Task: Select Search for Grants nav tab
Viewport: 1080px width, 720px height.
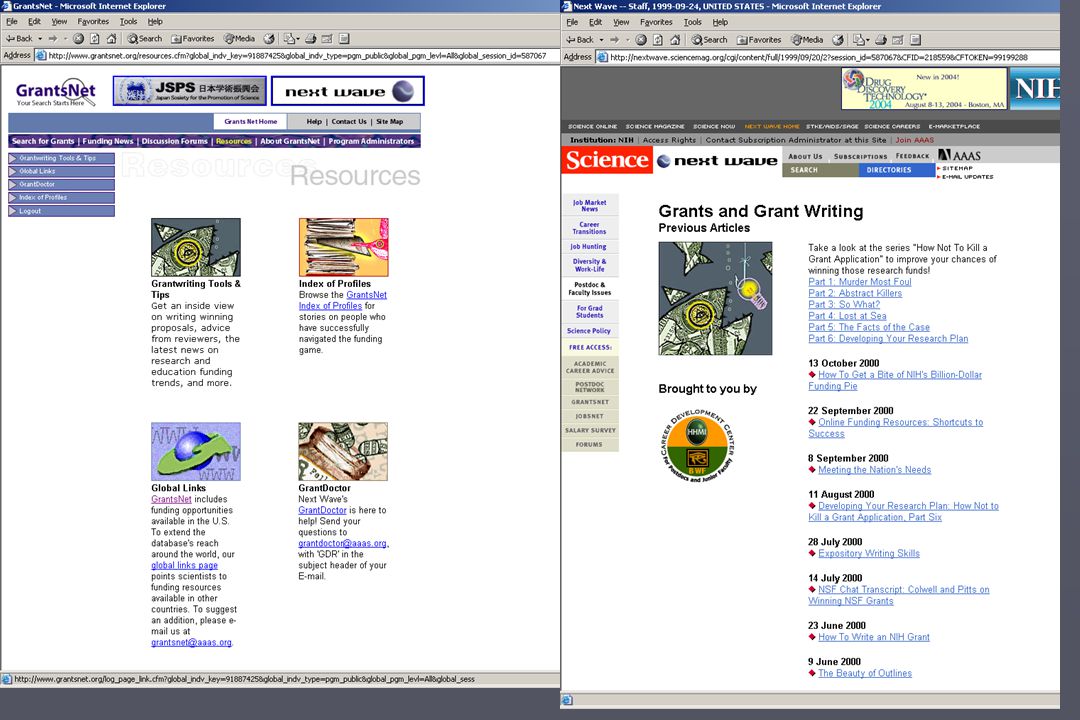Action: (x=43, y=141)
